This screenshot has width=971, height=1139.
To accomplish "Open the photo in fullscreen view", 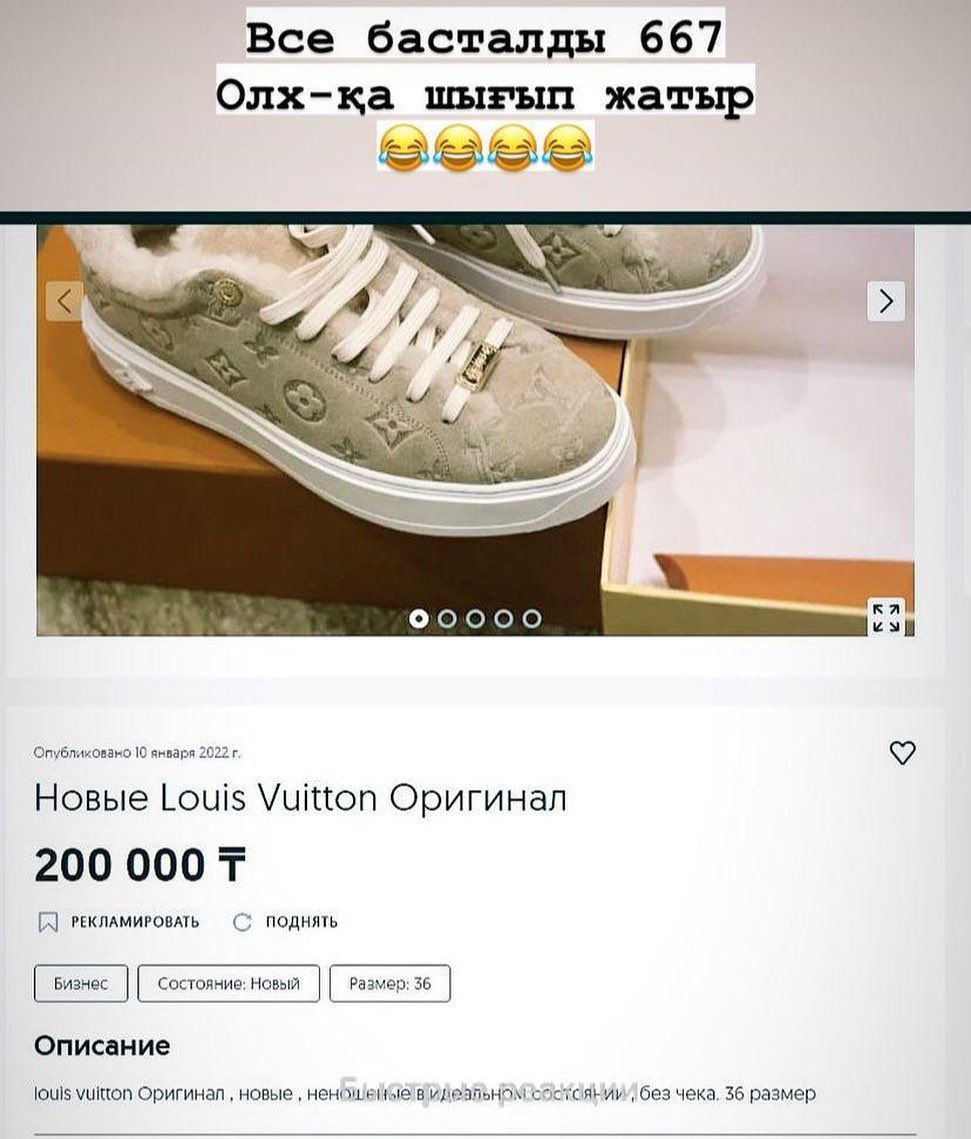I will tap(886, 617).
